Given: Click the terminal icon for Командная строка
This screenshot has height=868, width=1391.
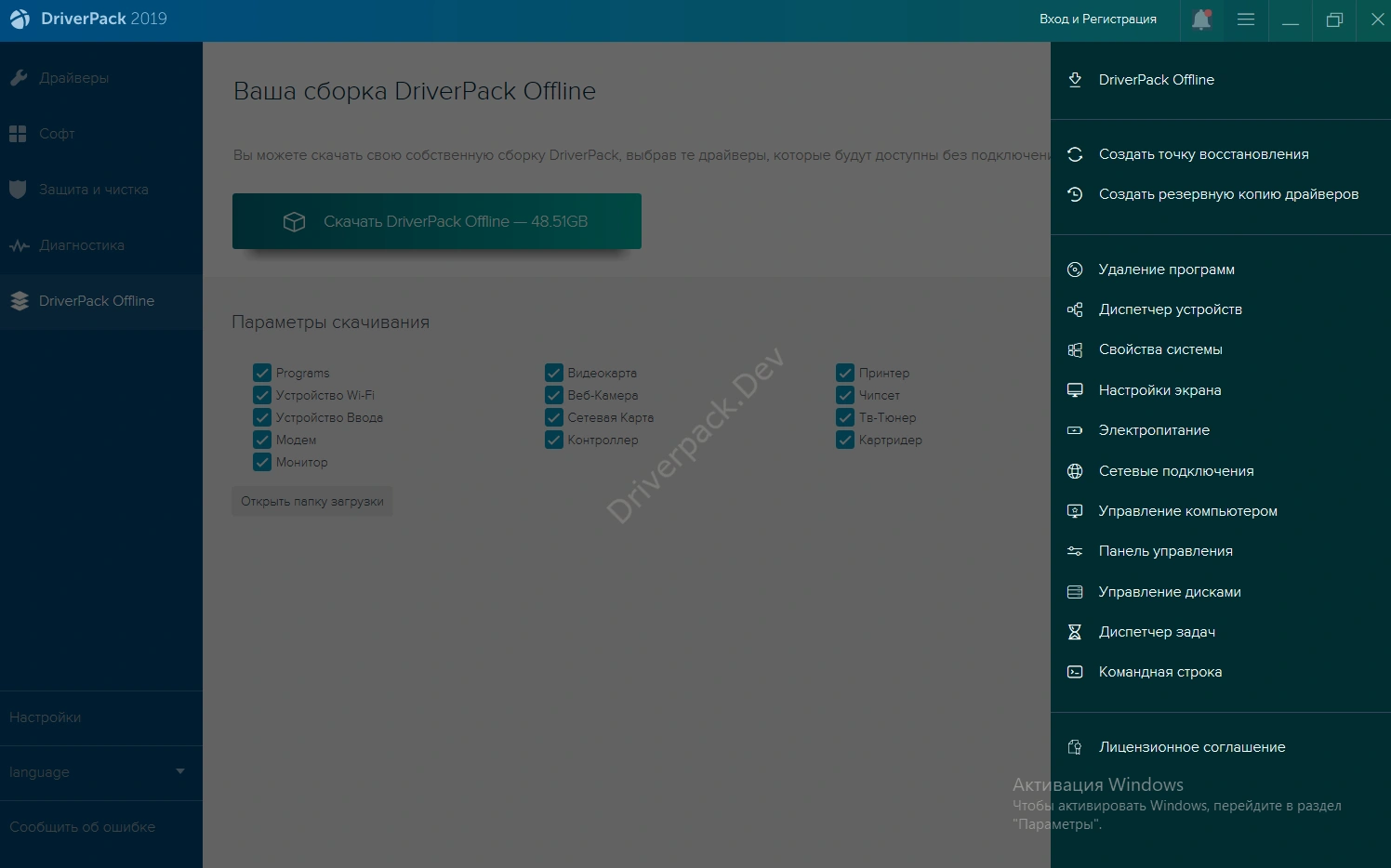Looking at the screenshot, I should (1075, 672).
